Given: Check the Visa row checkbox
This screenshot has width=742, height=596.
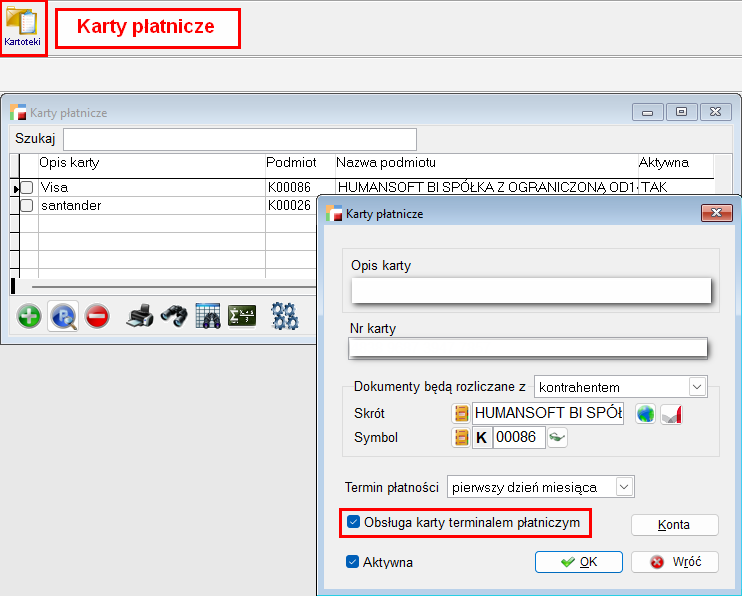Looking at the screenshot, I should [27, 187].
